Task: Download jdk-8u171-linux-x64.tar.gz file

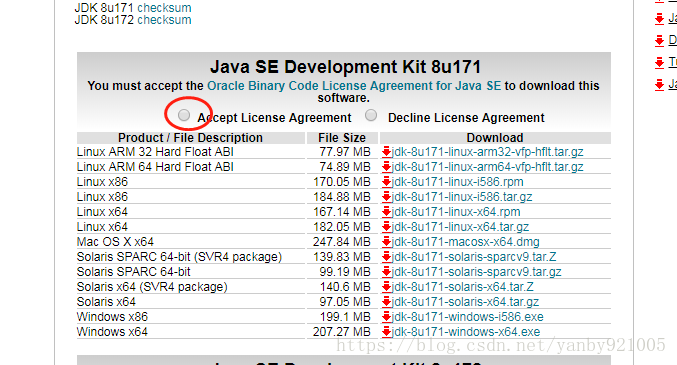Action: [460, 227]
